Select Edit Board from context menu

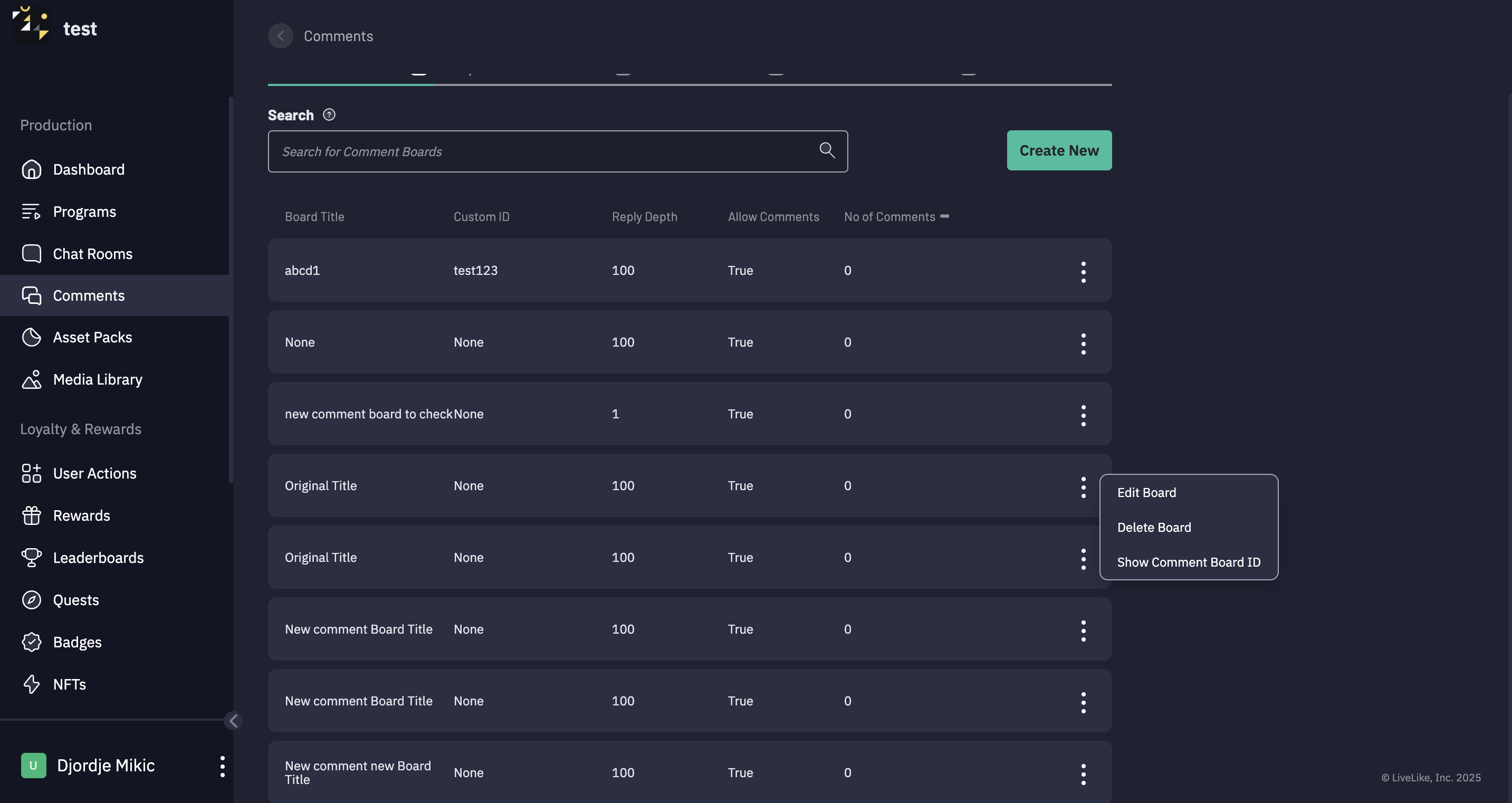point(1146,493)
